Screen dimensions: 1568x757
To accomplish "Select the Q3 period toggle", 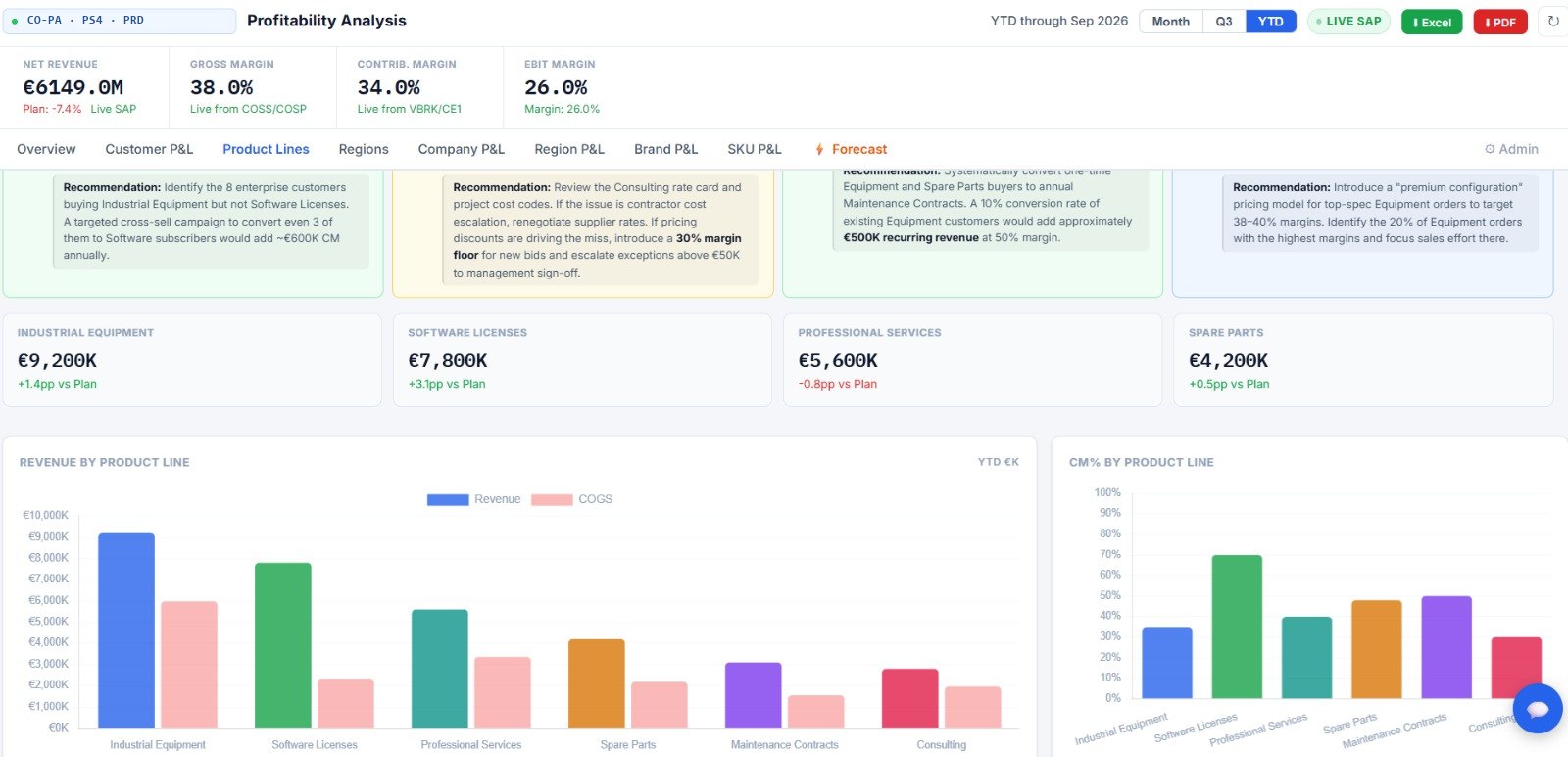I will 1224,22.
